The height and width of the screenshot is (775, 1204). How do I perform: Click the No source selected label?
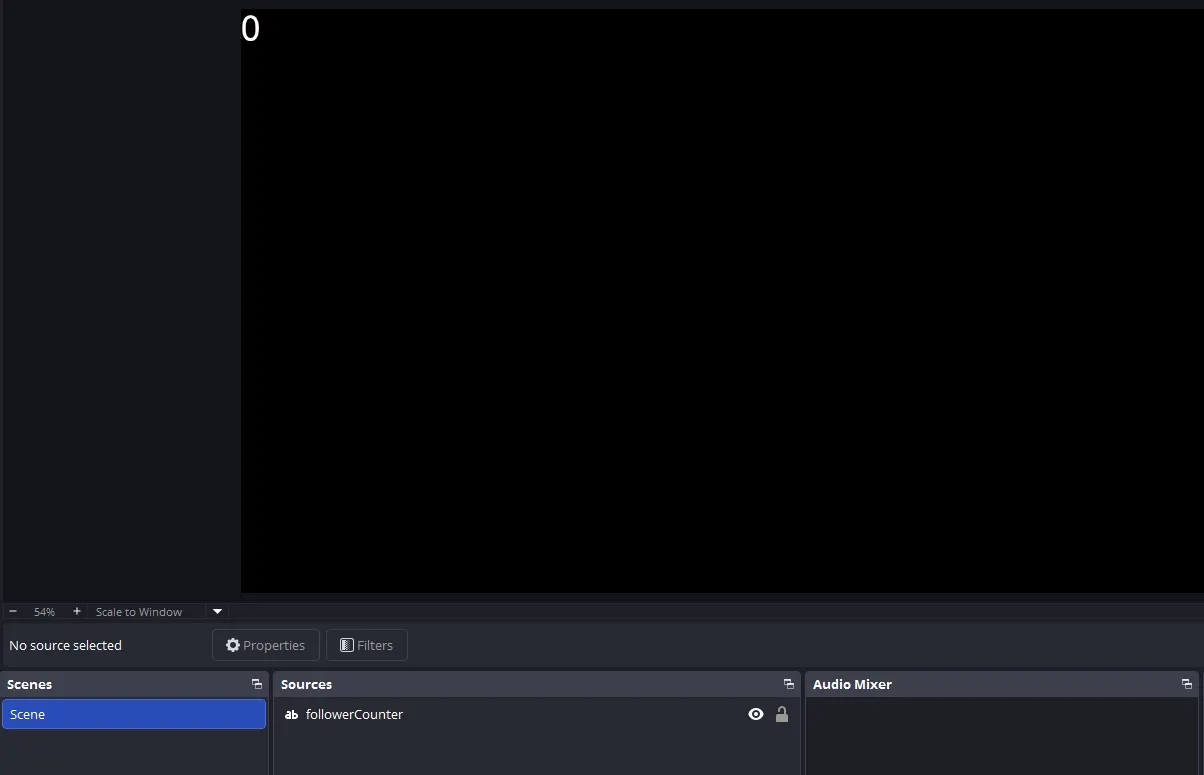click(65, 645)
